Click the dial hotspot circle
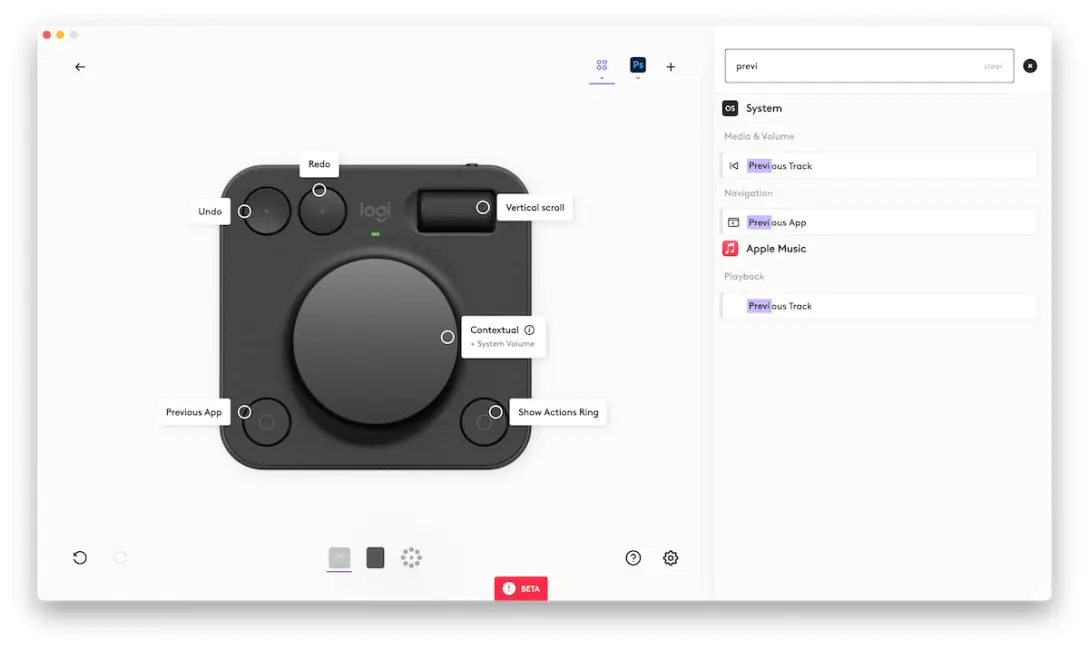Screen dimensions: 1089x650 447,337
